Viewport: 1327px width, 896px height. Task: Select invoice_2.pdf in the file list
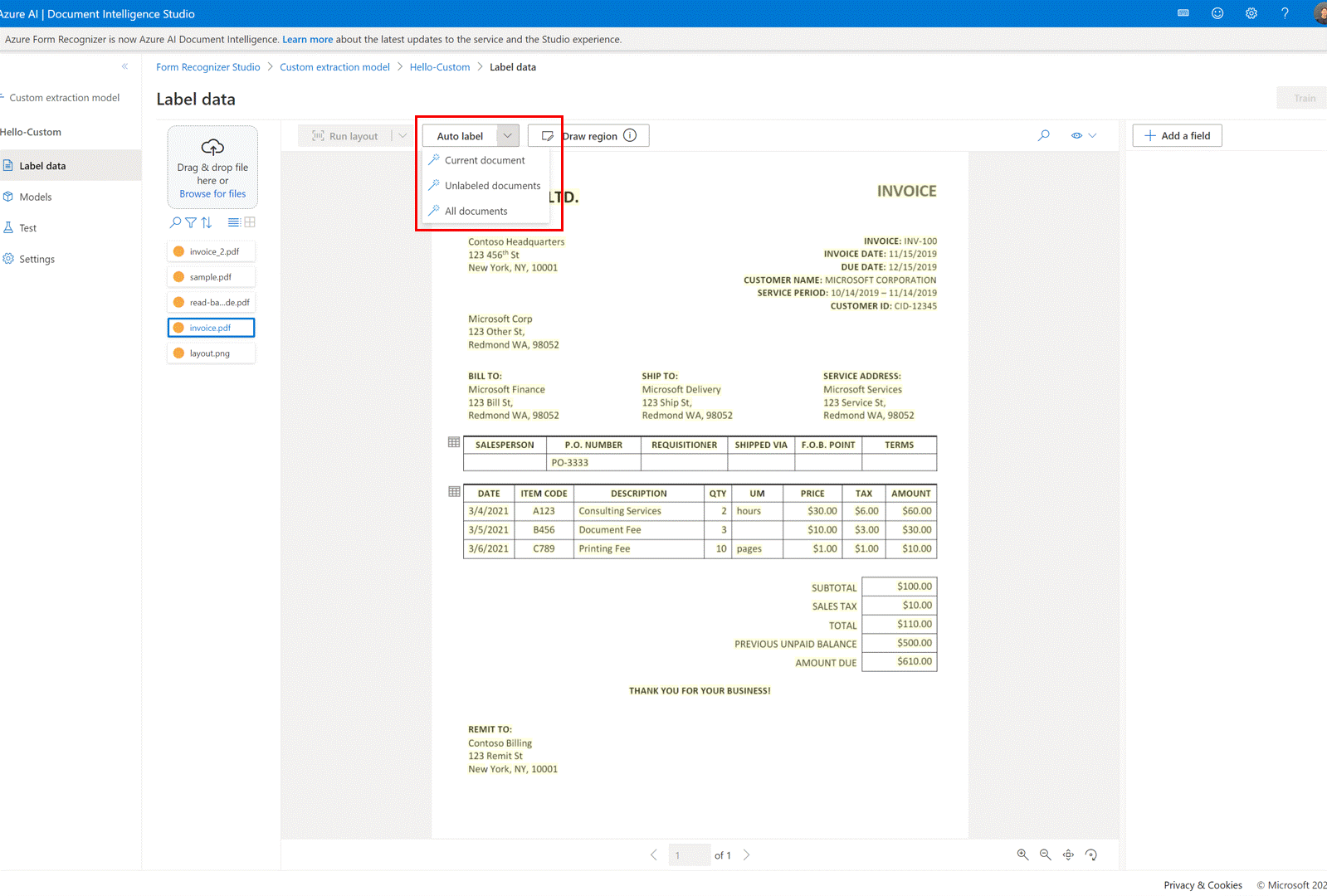pyautogui.click(x=212, y=251)
